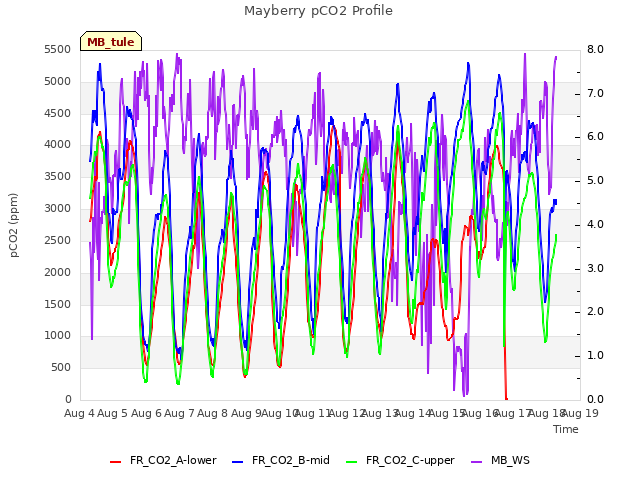This screenshot has width=640, height=480.
Task: Click the 3.0 right axis value
Action: (x=596, y=269)
